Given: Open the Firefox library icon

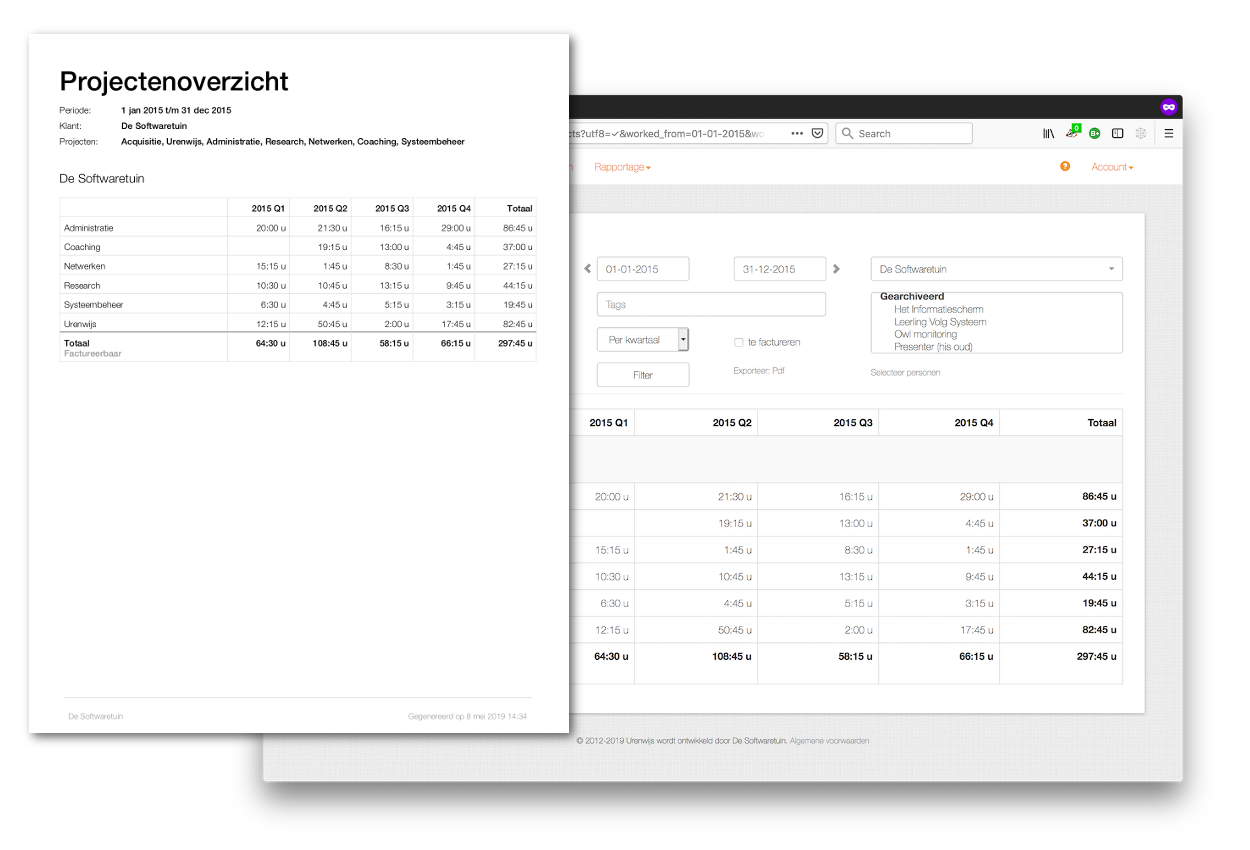Looking at the screenshot, I should [x=1049, y=133].
